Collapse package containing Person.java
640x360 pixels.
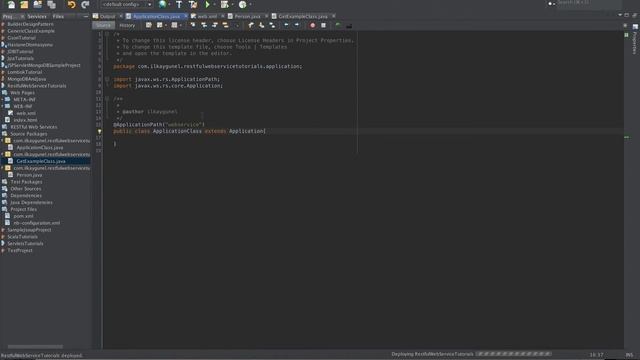coord(2,168)
